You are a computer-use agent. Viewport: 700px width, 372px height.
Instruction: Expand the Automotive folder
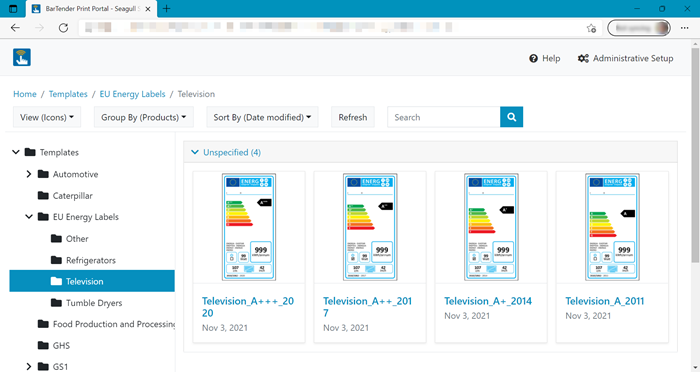tap(29, 174)
